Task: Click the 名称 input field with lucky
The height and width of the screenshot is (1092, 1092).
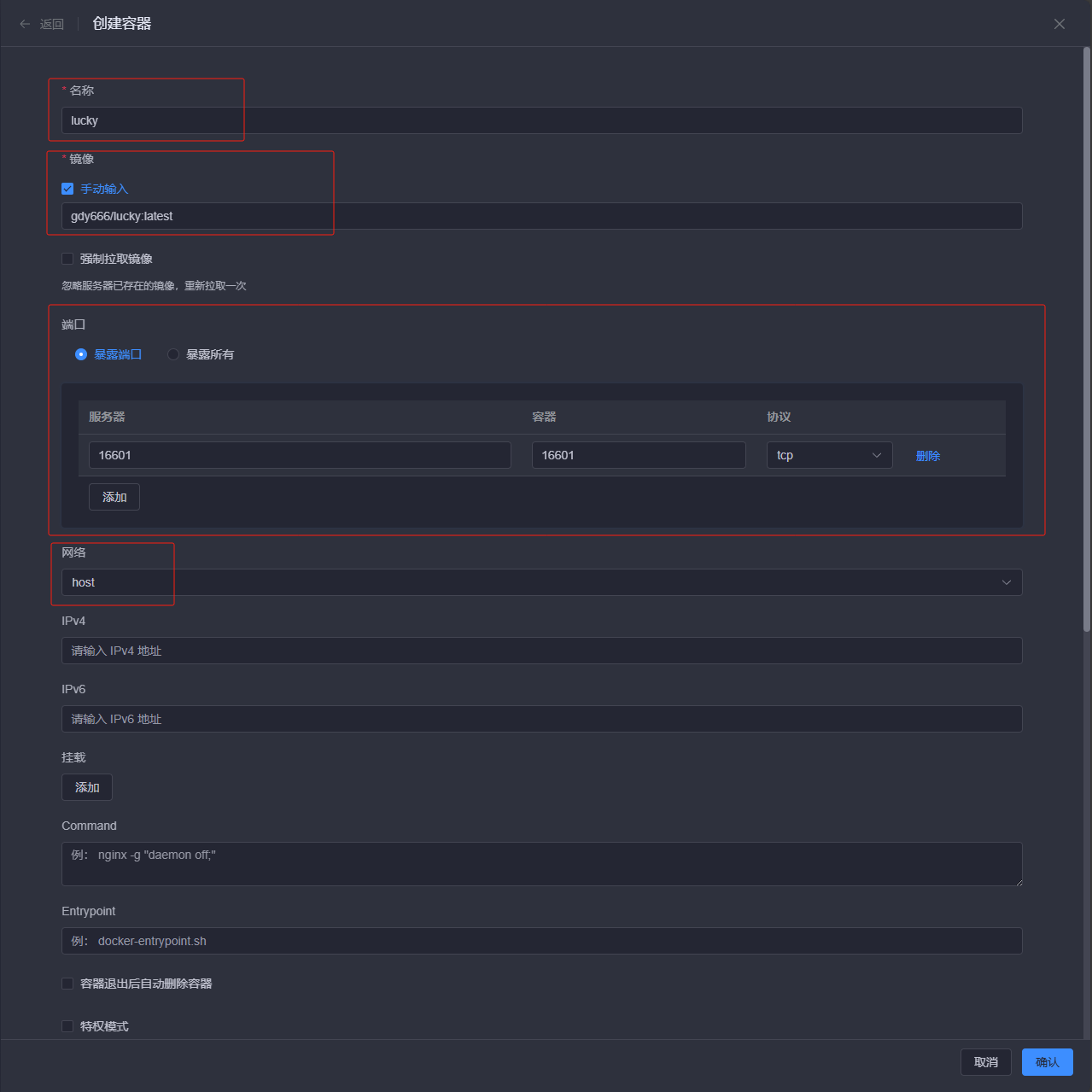Action: click(541, 120)
